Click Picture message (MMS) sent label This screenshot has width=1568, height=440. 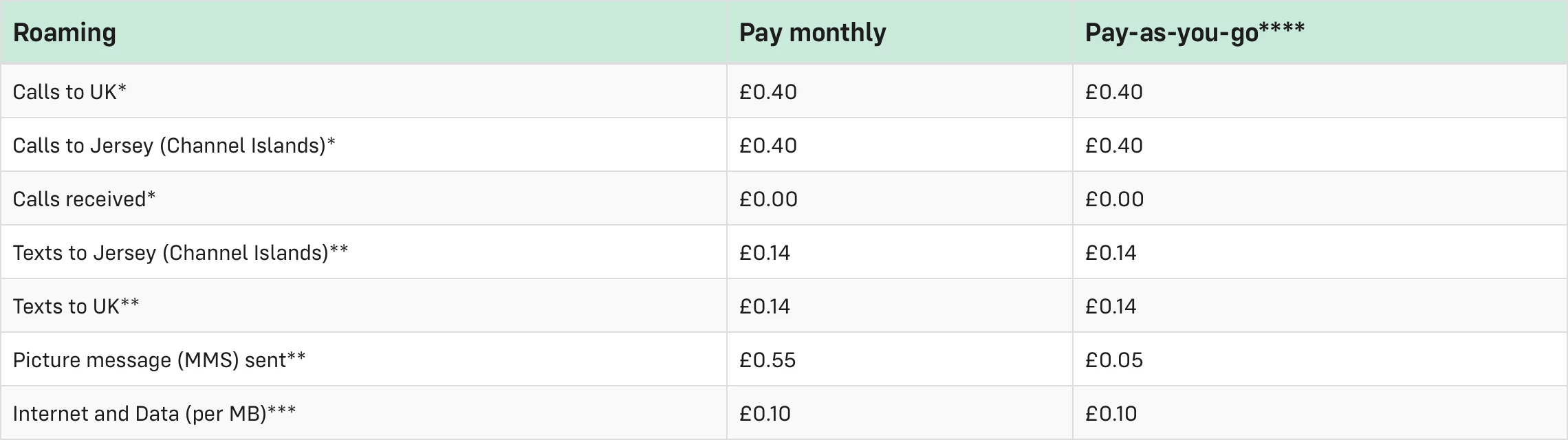click(x=159, y=360)
